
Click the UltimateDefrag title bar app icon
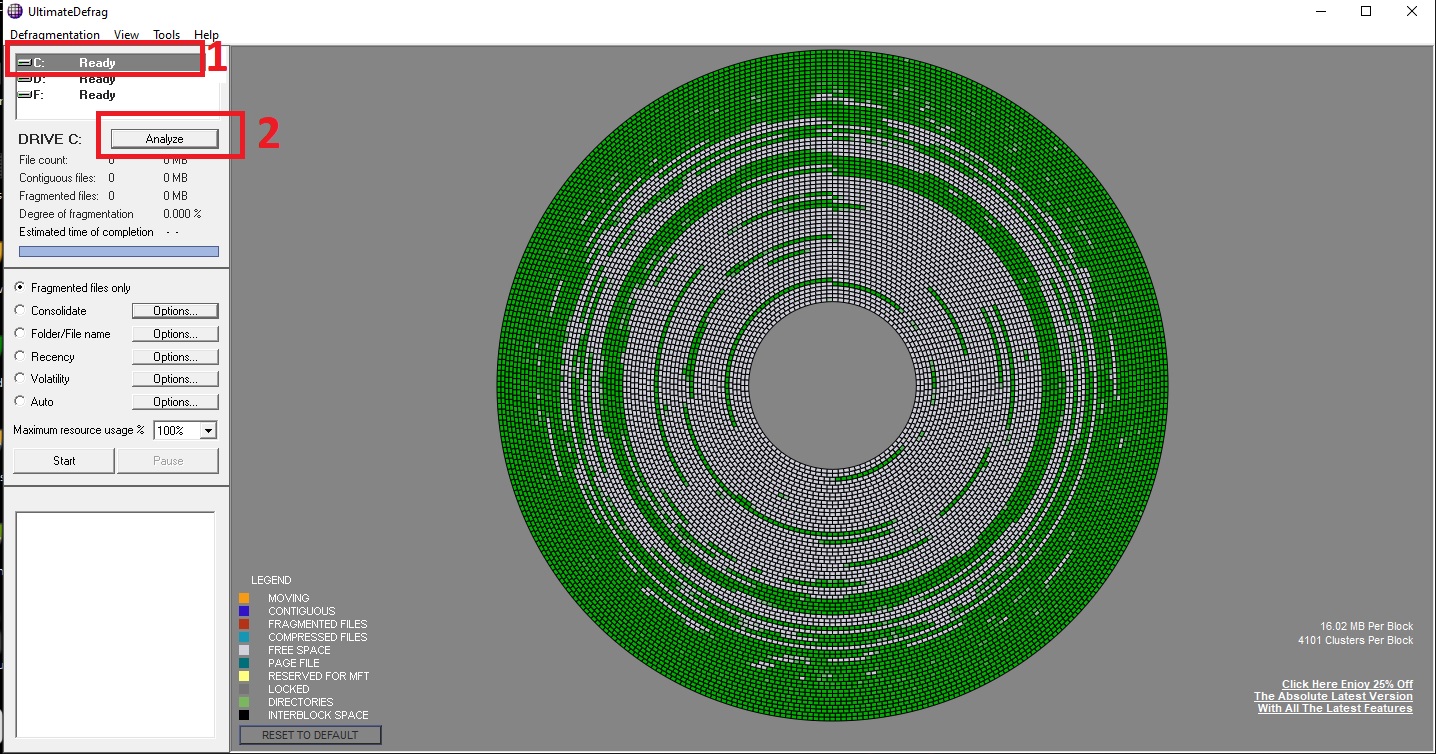tap(14, 11)
